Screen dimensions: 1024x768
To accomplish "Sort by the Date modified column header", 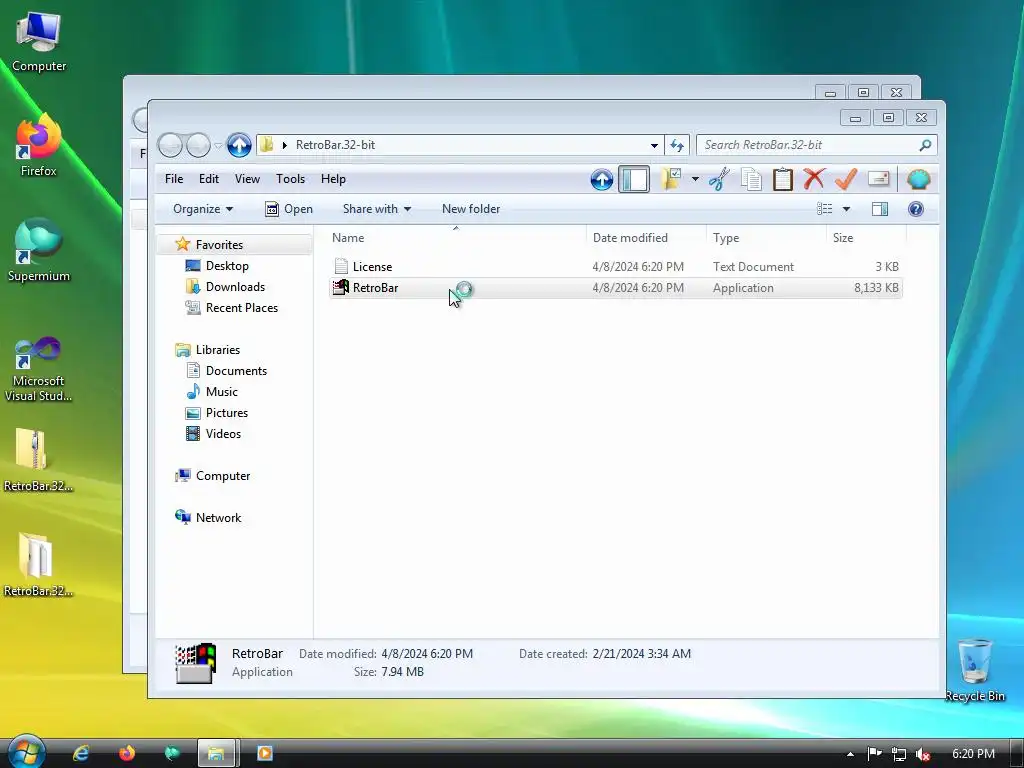I will click(646, 238).
